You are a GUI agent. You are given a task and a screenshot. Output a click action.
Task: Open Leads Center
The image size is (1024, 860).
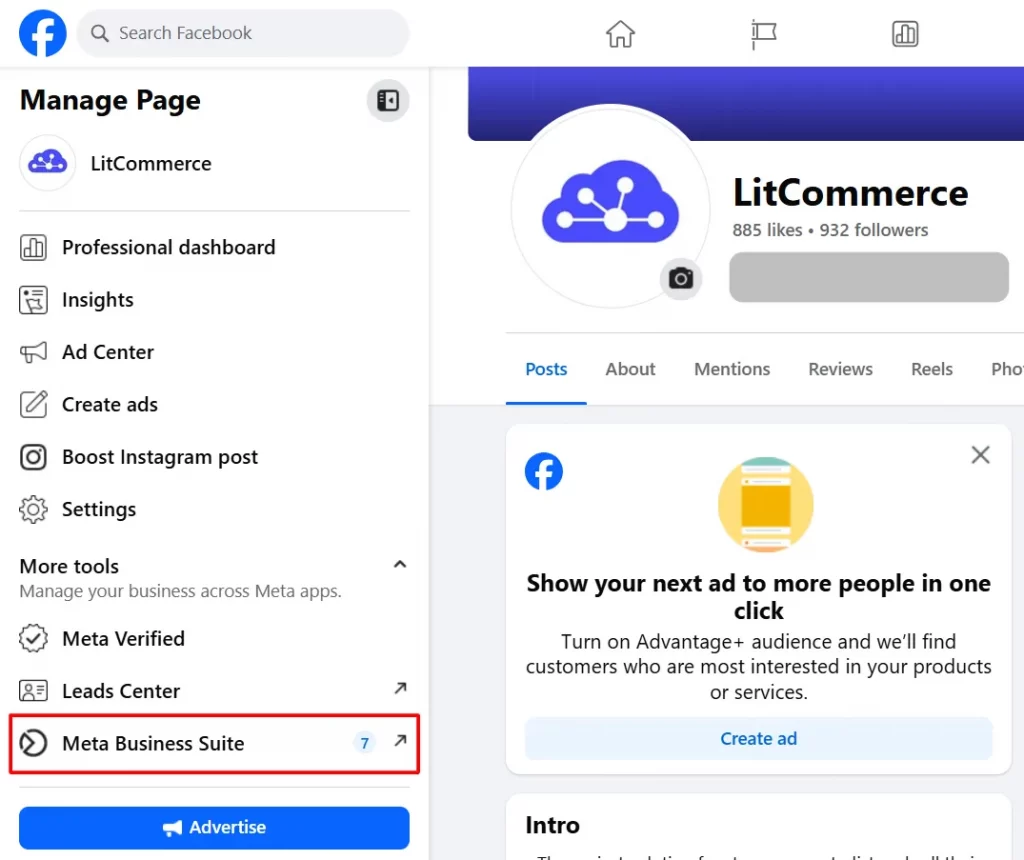[214, 691]
